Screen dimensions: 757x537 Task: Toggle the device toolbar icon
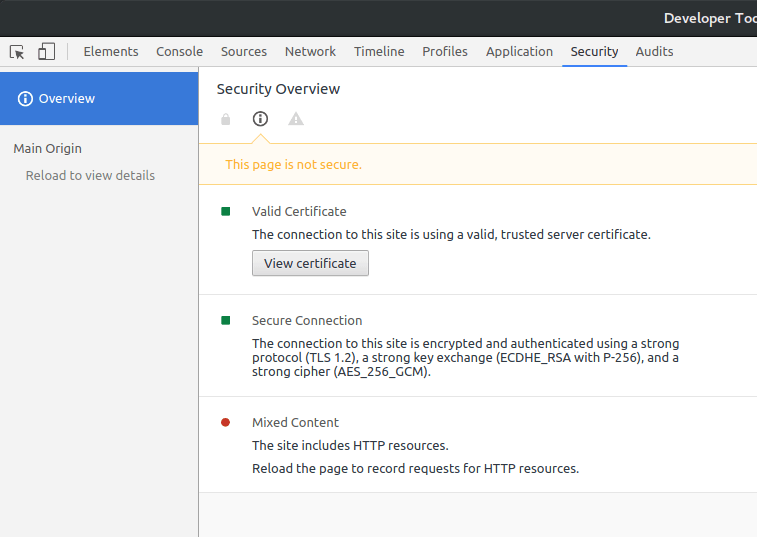(46, 52)
